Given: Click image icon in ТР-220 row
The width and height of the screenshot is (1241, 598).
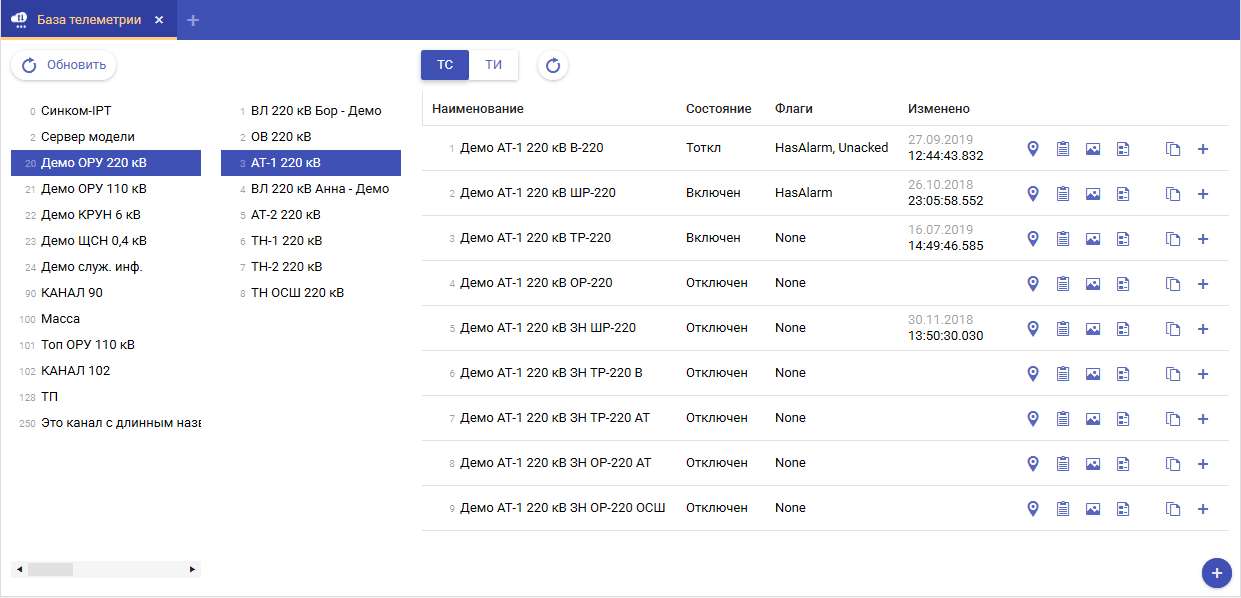Looking at the screenshot, I should (x=1093, y=239).
